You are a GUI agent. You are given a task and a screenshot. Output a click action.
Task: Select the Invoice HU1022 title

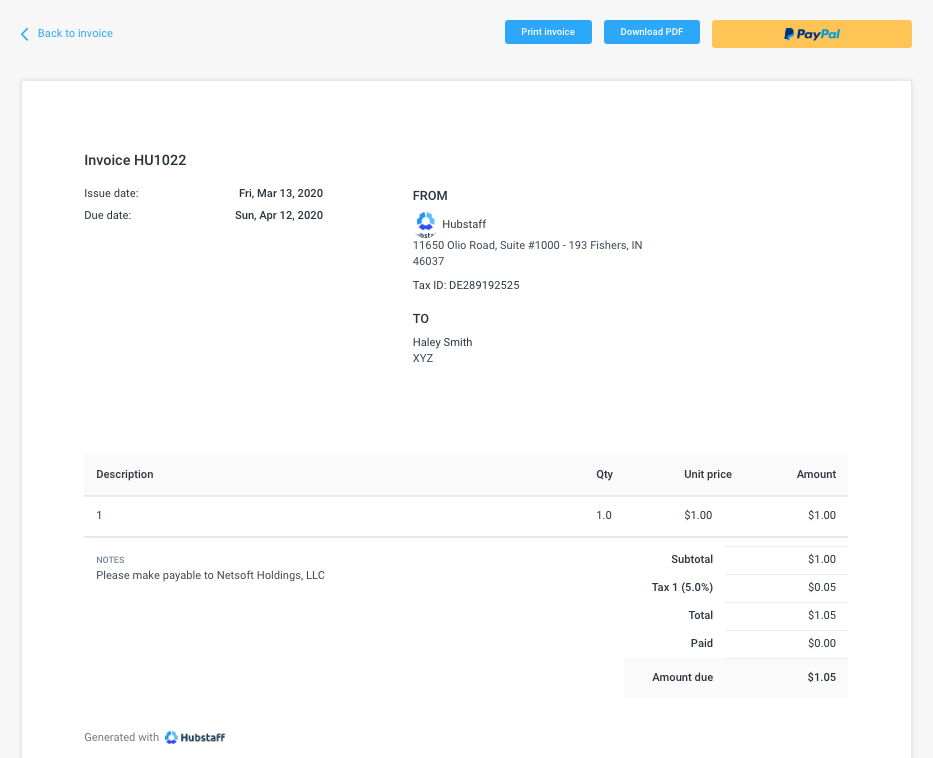[135, 160]
